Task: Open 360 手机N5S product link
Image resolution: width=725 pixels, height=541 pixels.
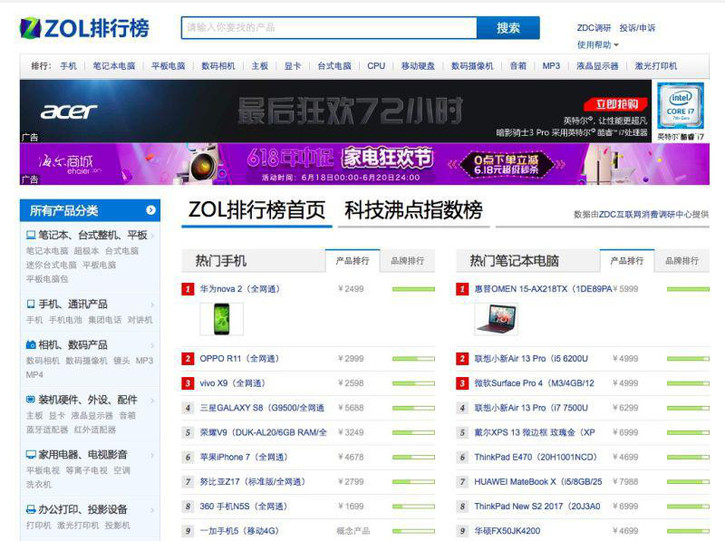Action: [x=244, y=506]
